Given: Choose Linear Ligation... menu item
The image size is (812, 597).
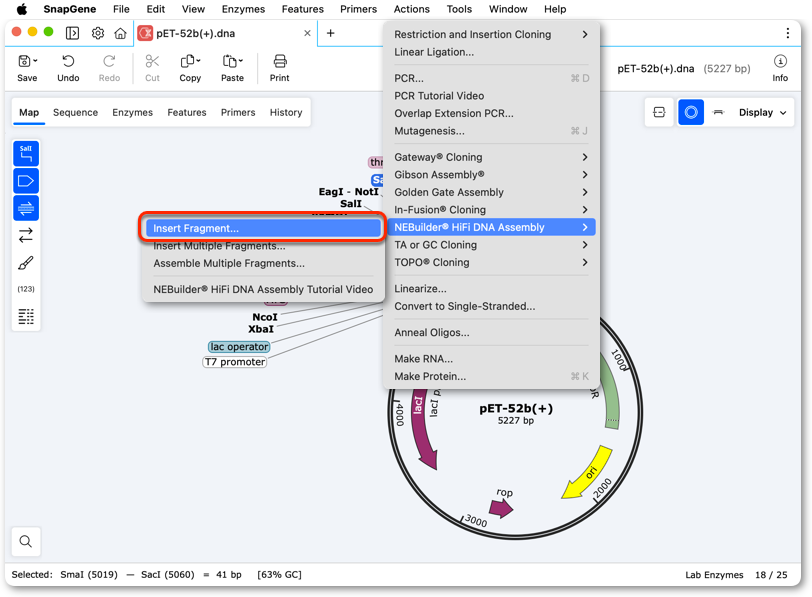Looking at the screenshot, I should (490, 52).
